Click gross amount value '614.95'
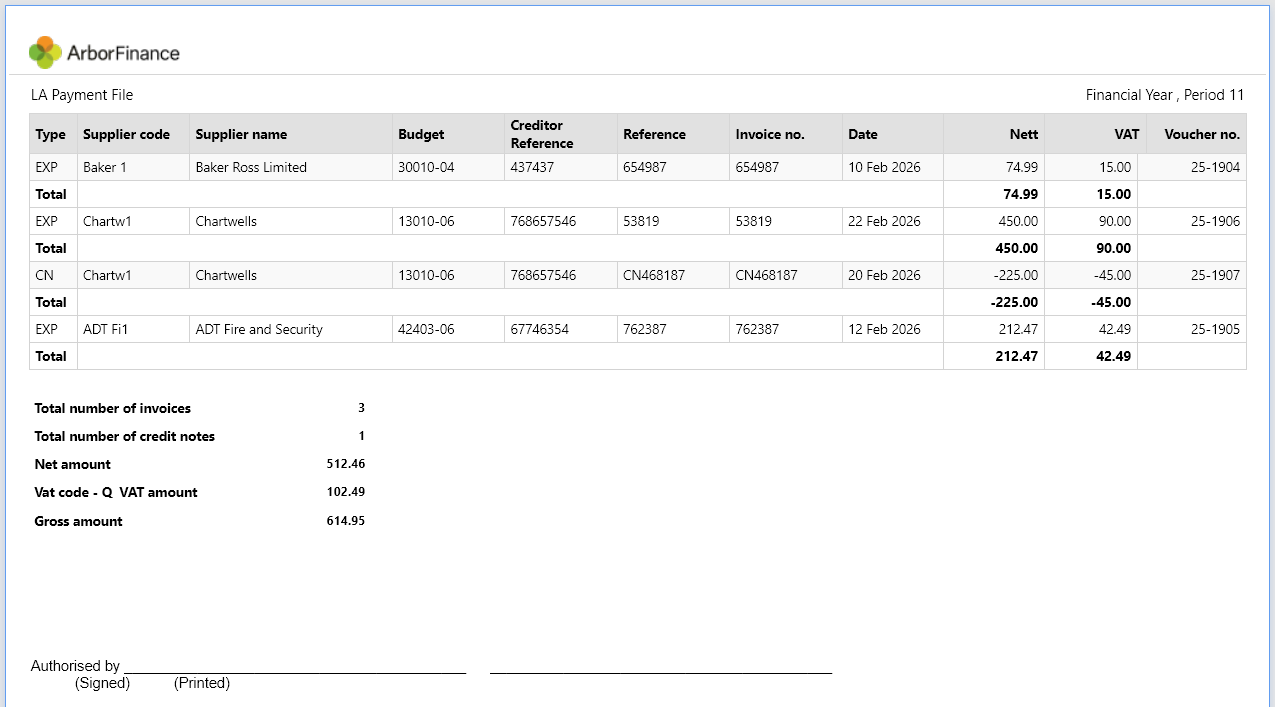This screenshot has height=707, width=1275. tap(346, 521)
